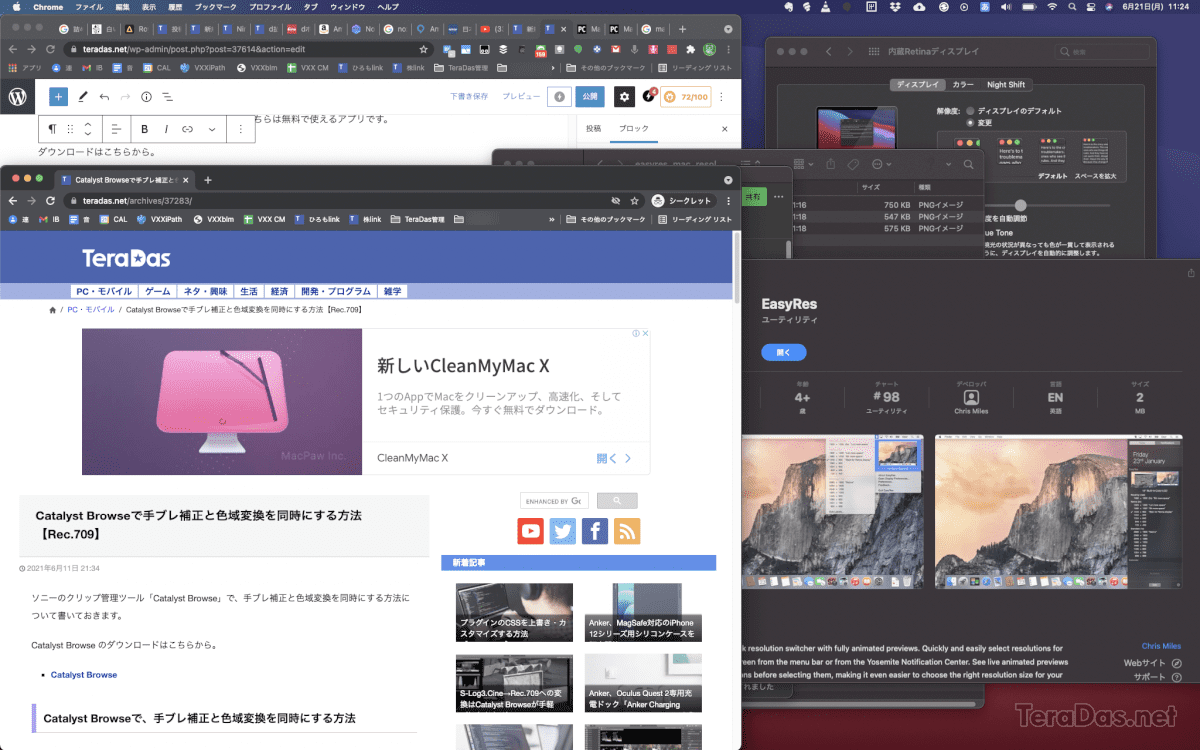Click the Facebook social icon on TeraDas
Viewport: 1200px width, 750px height.
595,531
